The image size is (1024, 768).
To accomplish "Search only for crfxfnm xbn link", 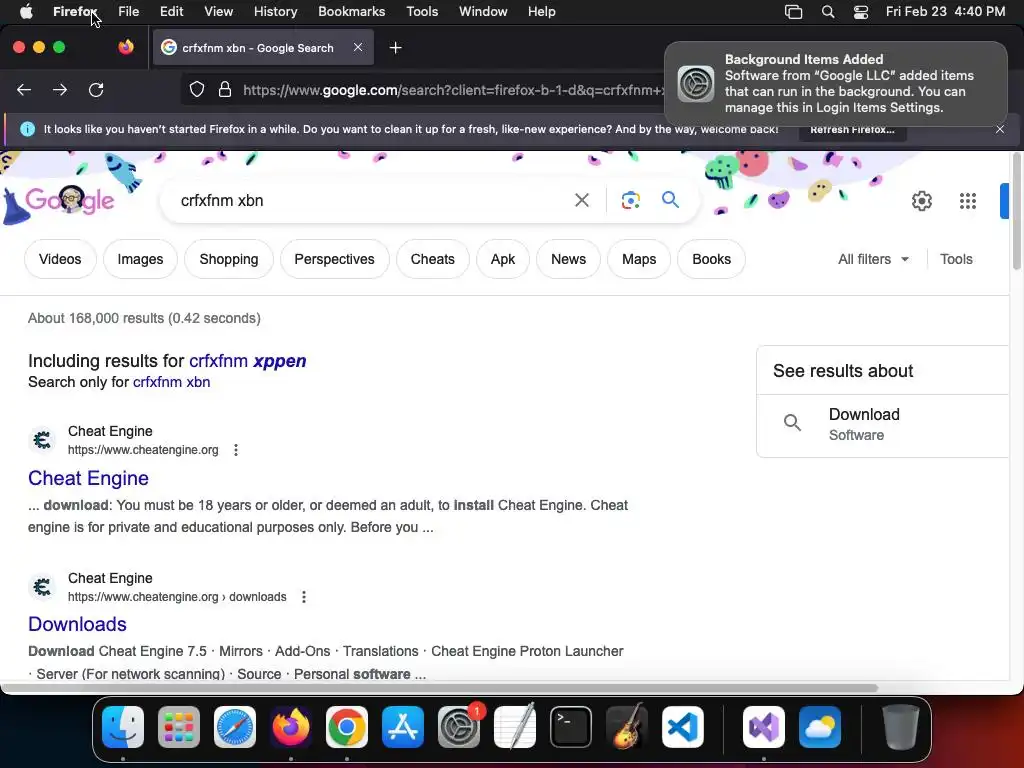I will [x=172, y=382].
